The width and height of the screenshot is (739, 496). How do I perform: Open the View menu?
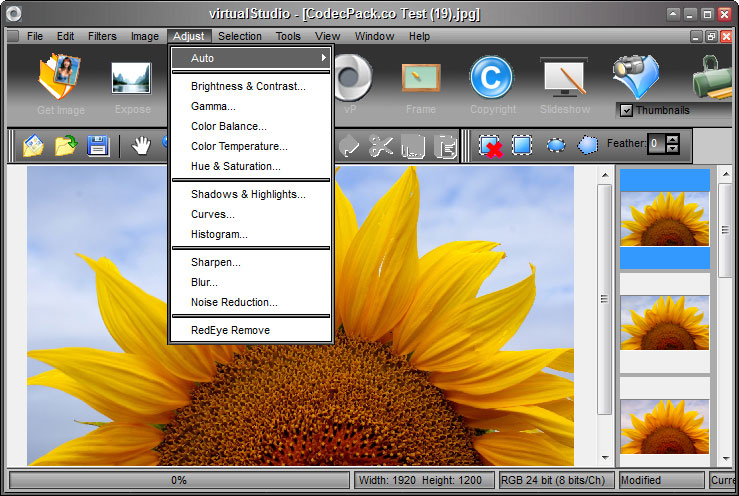[328, 36]
